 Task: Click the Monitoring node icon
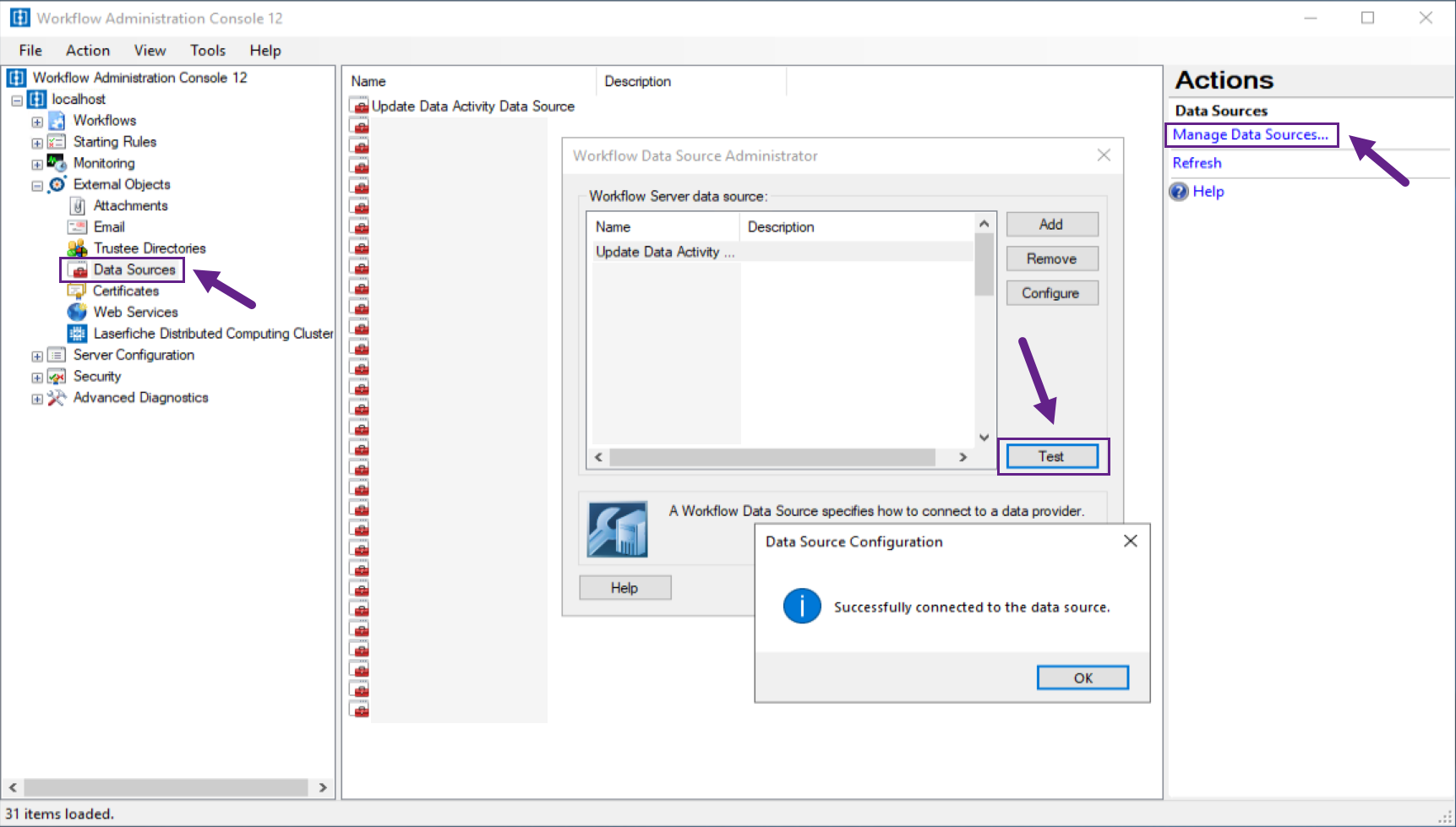coord(57,163)
